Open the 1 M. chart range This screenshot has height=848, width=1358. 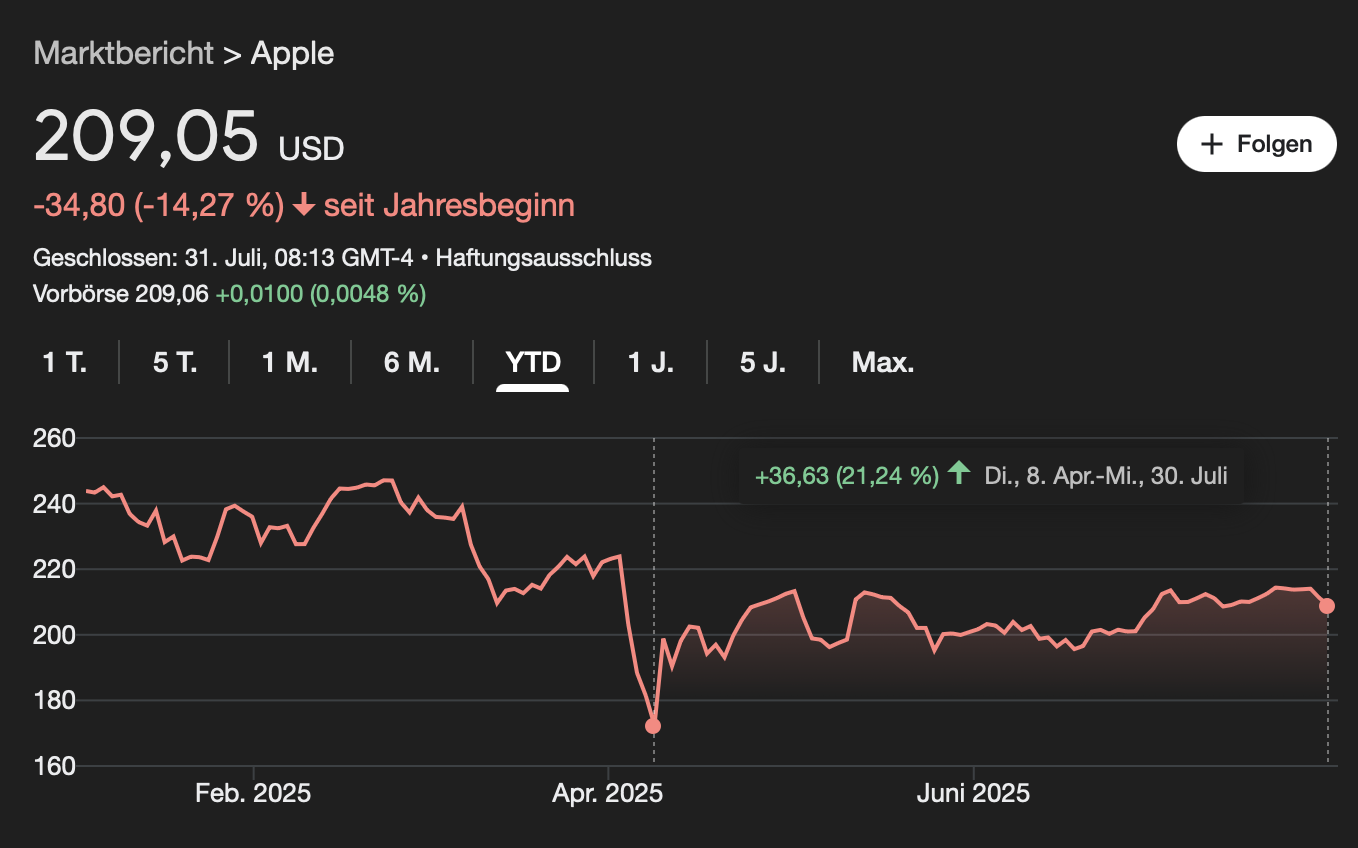[290, 362]
